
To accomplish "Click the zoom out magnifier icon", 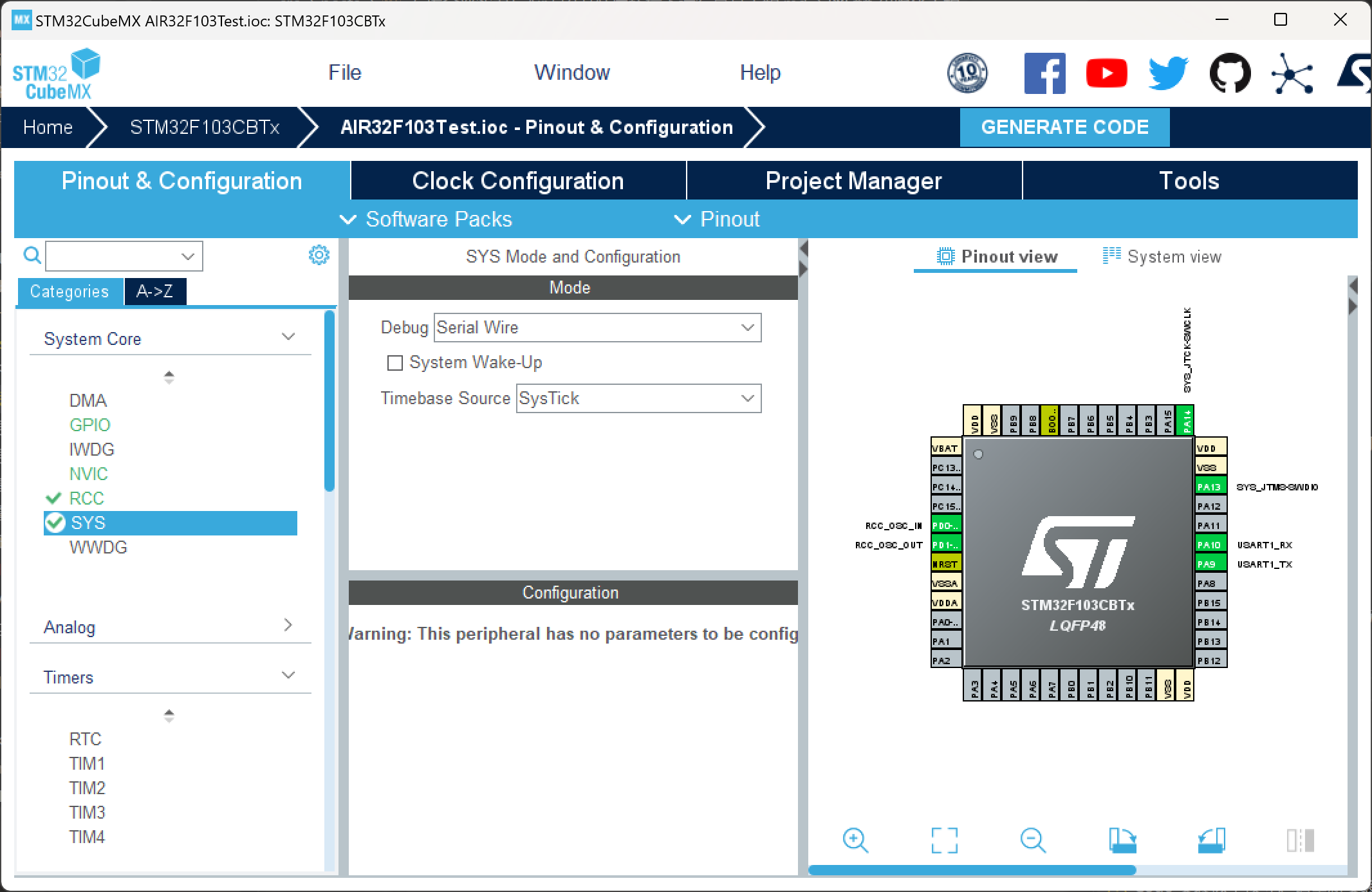I will [x=1033, y=841].
